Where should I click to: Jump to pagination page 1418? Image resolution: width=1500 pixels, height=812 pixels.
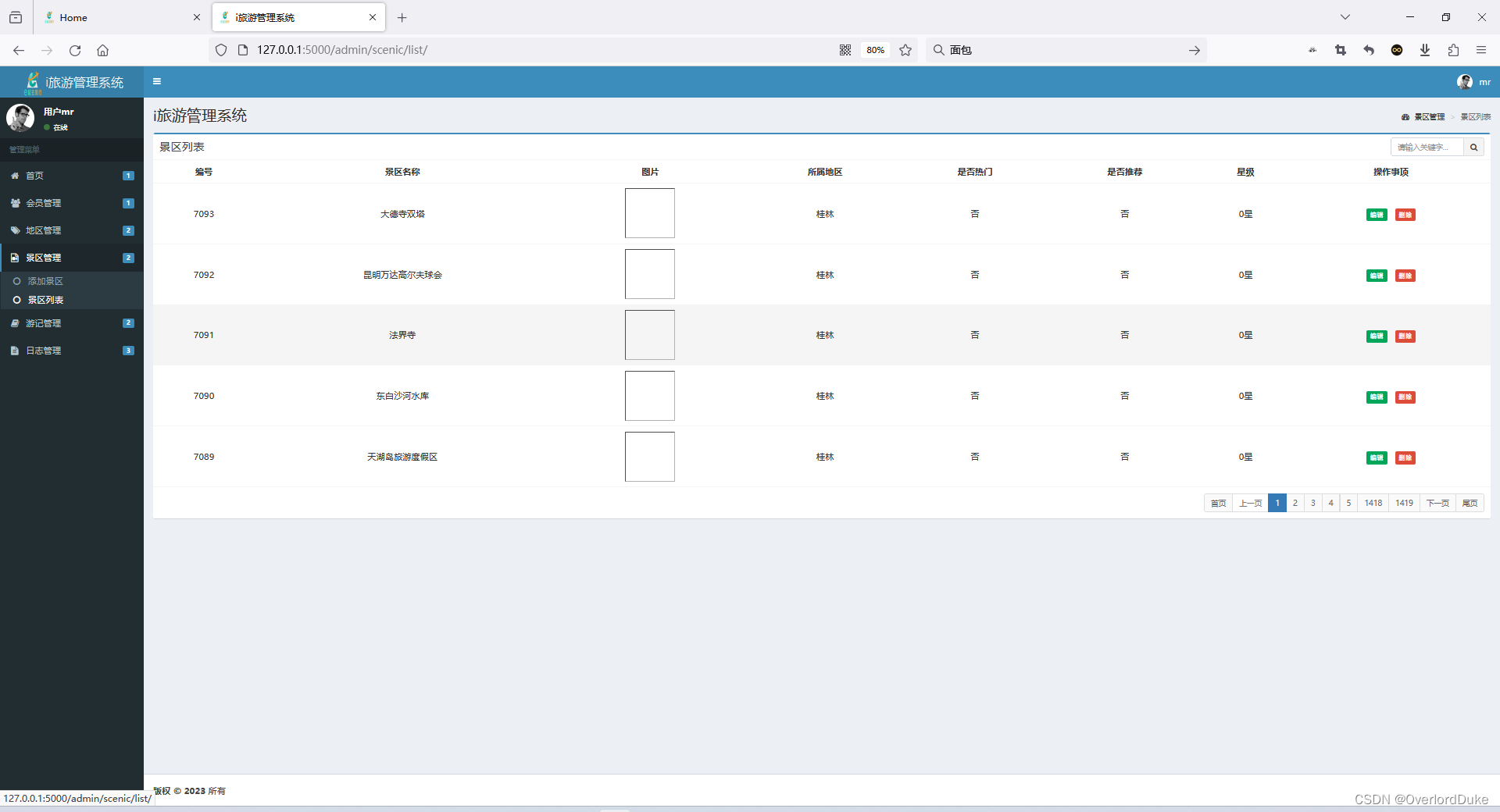pos(1373,503)
